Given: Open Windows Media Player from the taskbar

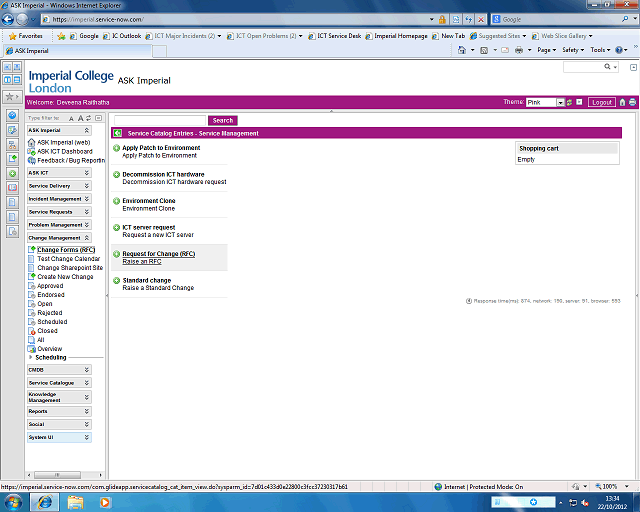Looking at the screenshot, I should (x=106, y=502).
